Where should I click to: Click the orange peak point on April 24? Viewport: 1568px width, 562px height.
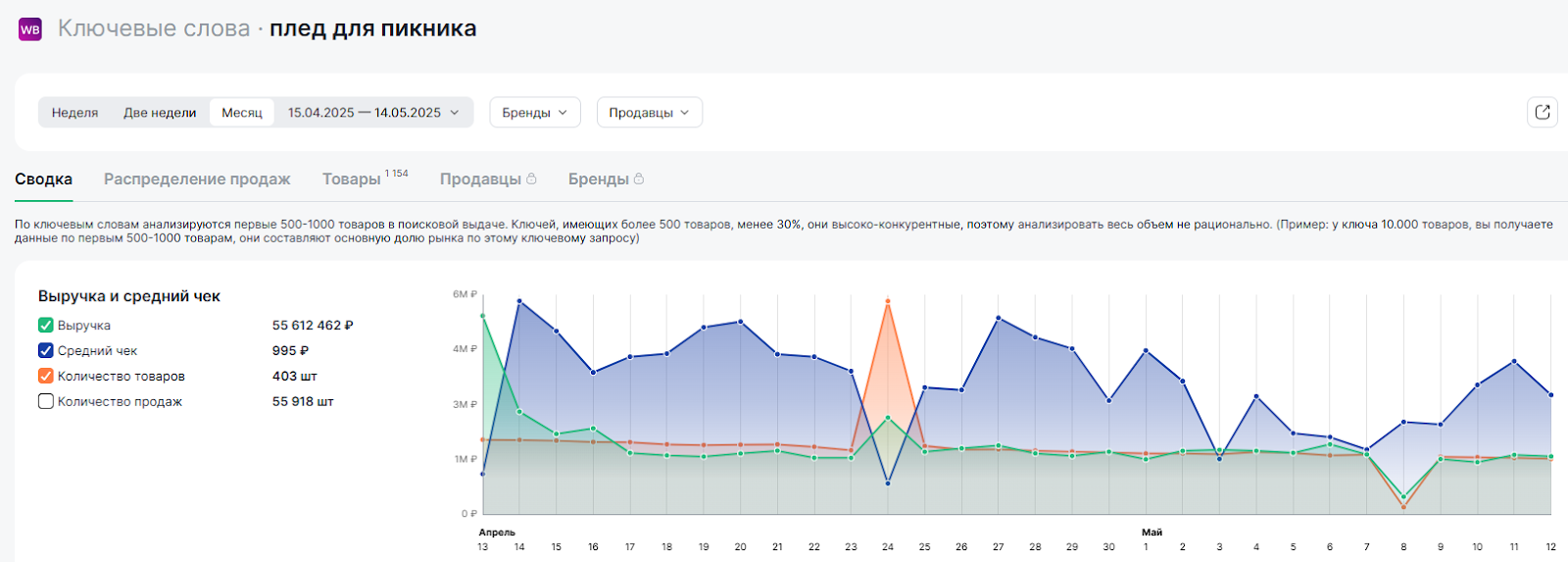(888, 301)
